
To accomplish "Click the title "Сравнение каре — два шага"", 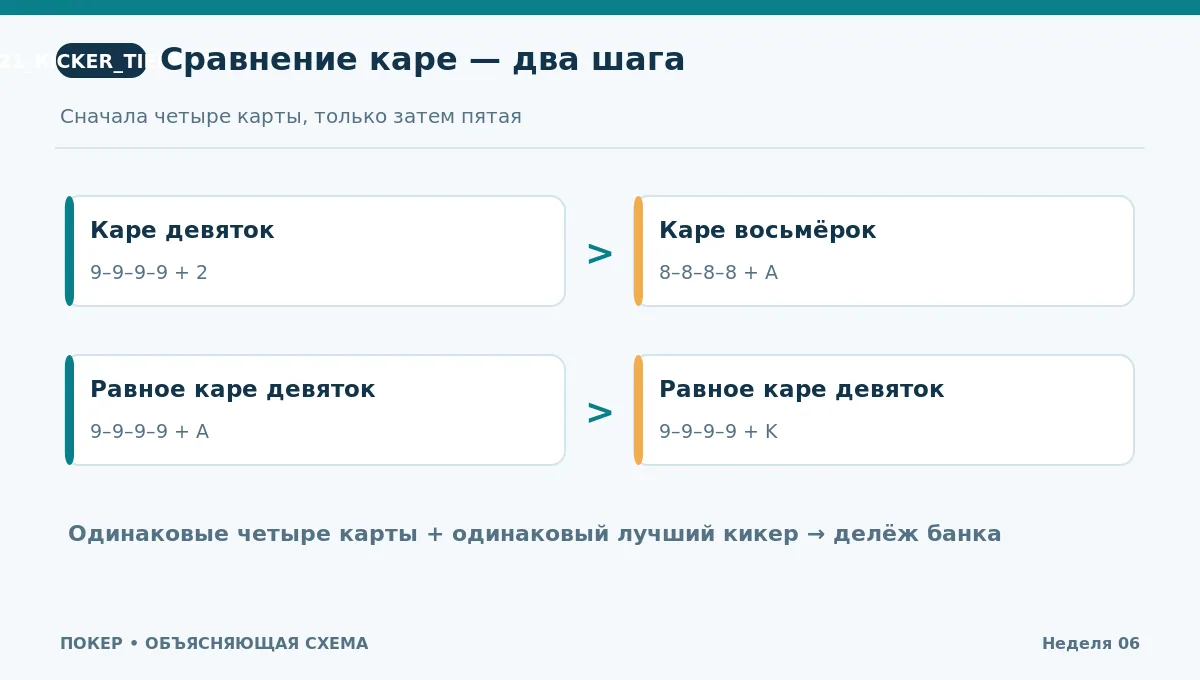I will coord(422,60).
